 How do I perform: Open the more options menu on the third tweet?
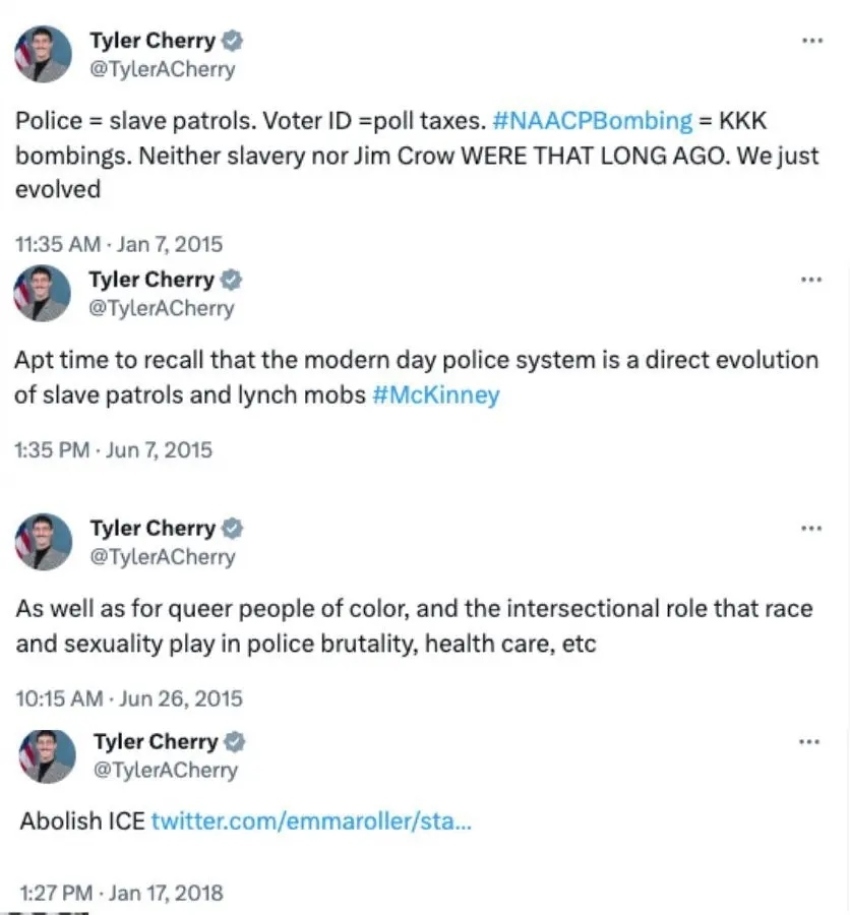[813, 527]
